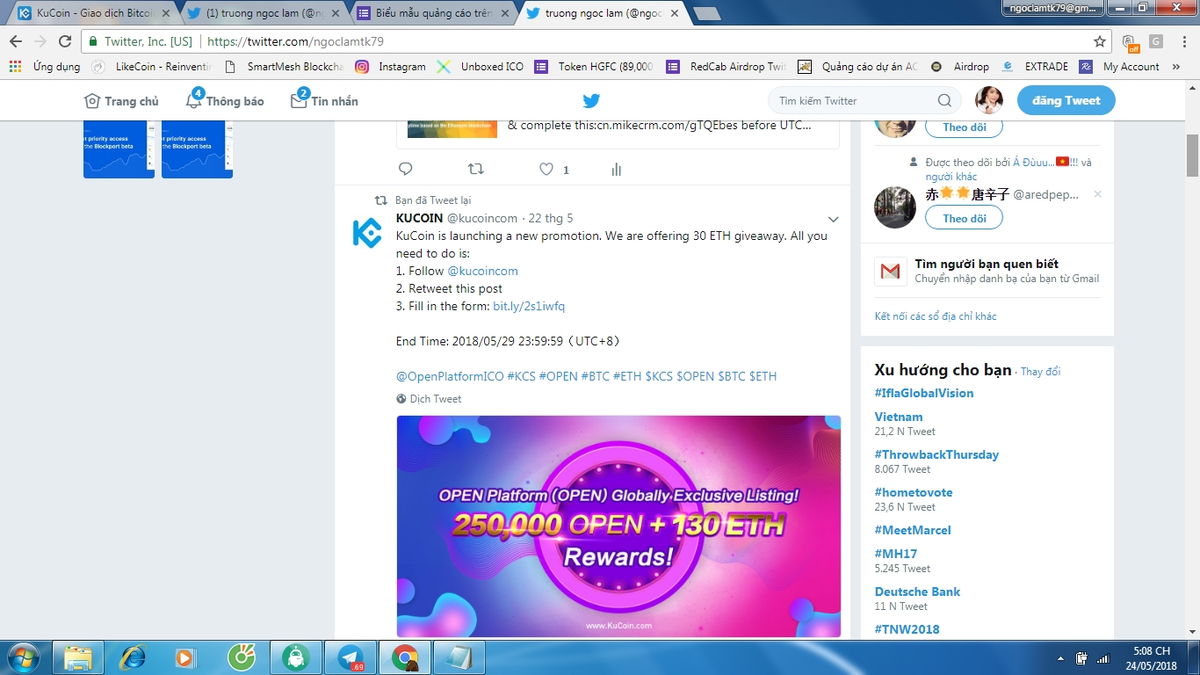Screen dimensions: 1200x675
Task: Open Instagram bookmark
Action: point(390,67)
